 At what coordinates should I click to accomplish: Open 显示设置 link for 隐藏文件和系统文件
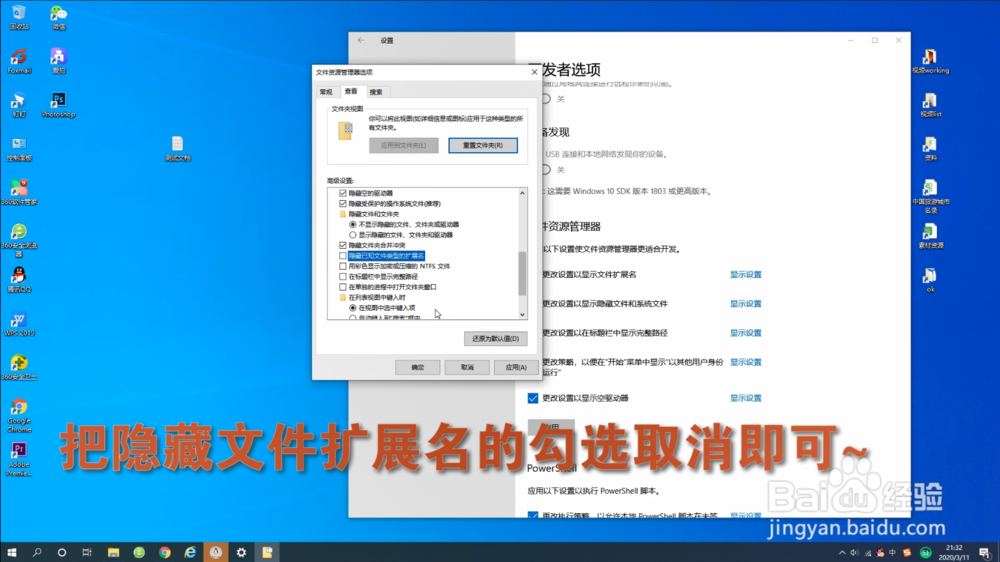coord(746,304)
